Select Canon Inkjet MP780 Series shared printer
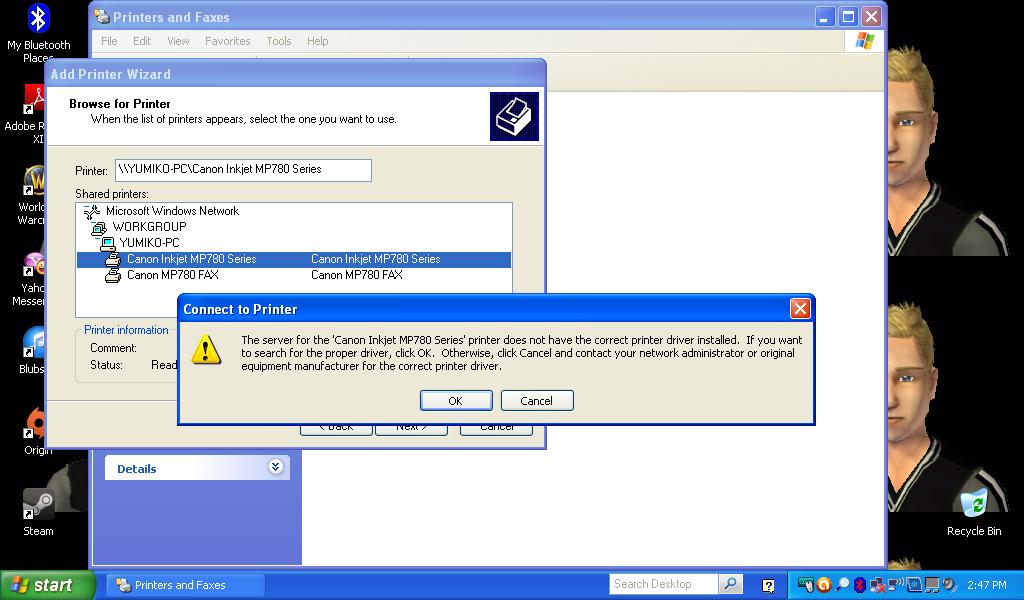 click(294, 259)
